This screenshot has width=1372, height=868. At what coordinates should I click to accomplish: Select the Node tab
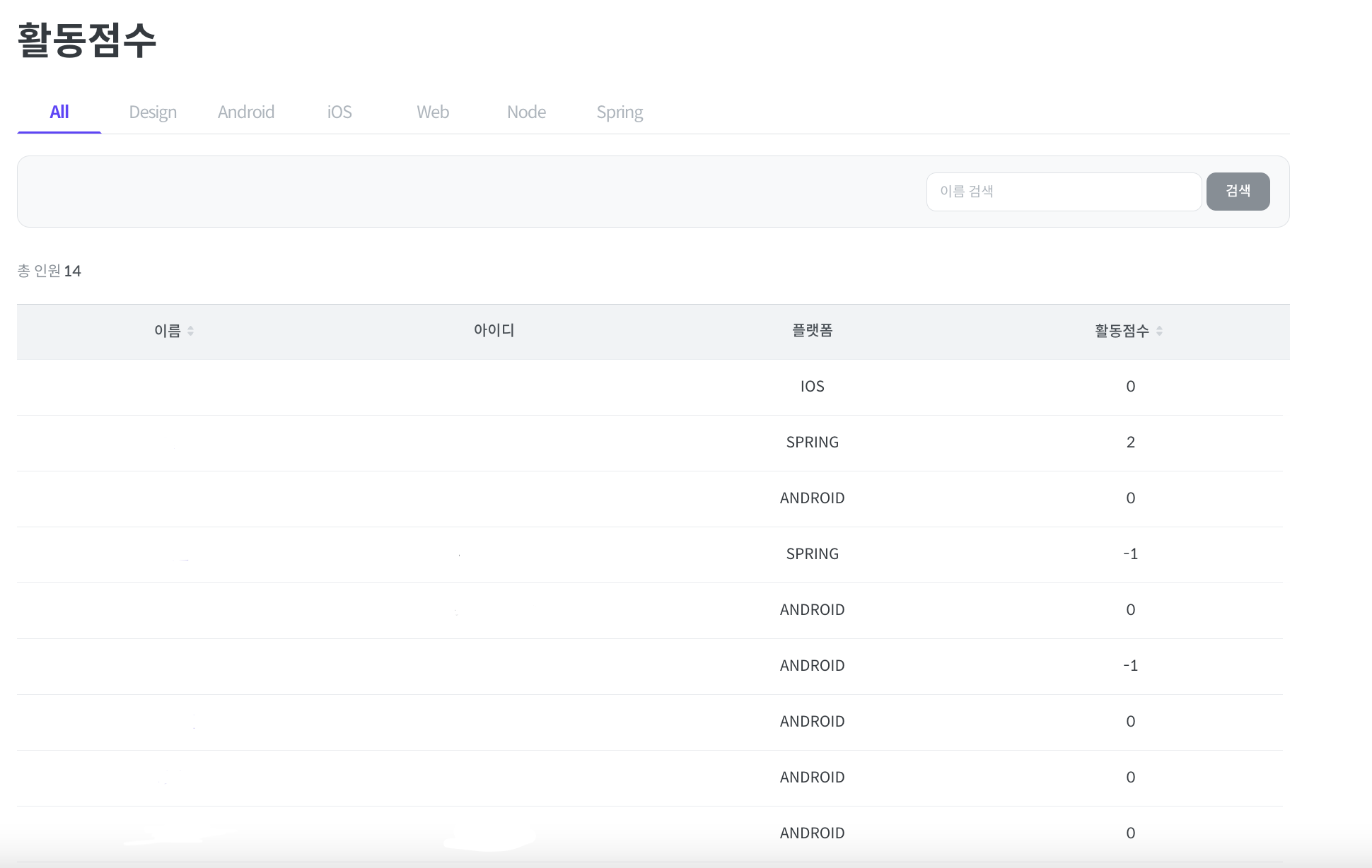(x=526, y=112)
